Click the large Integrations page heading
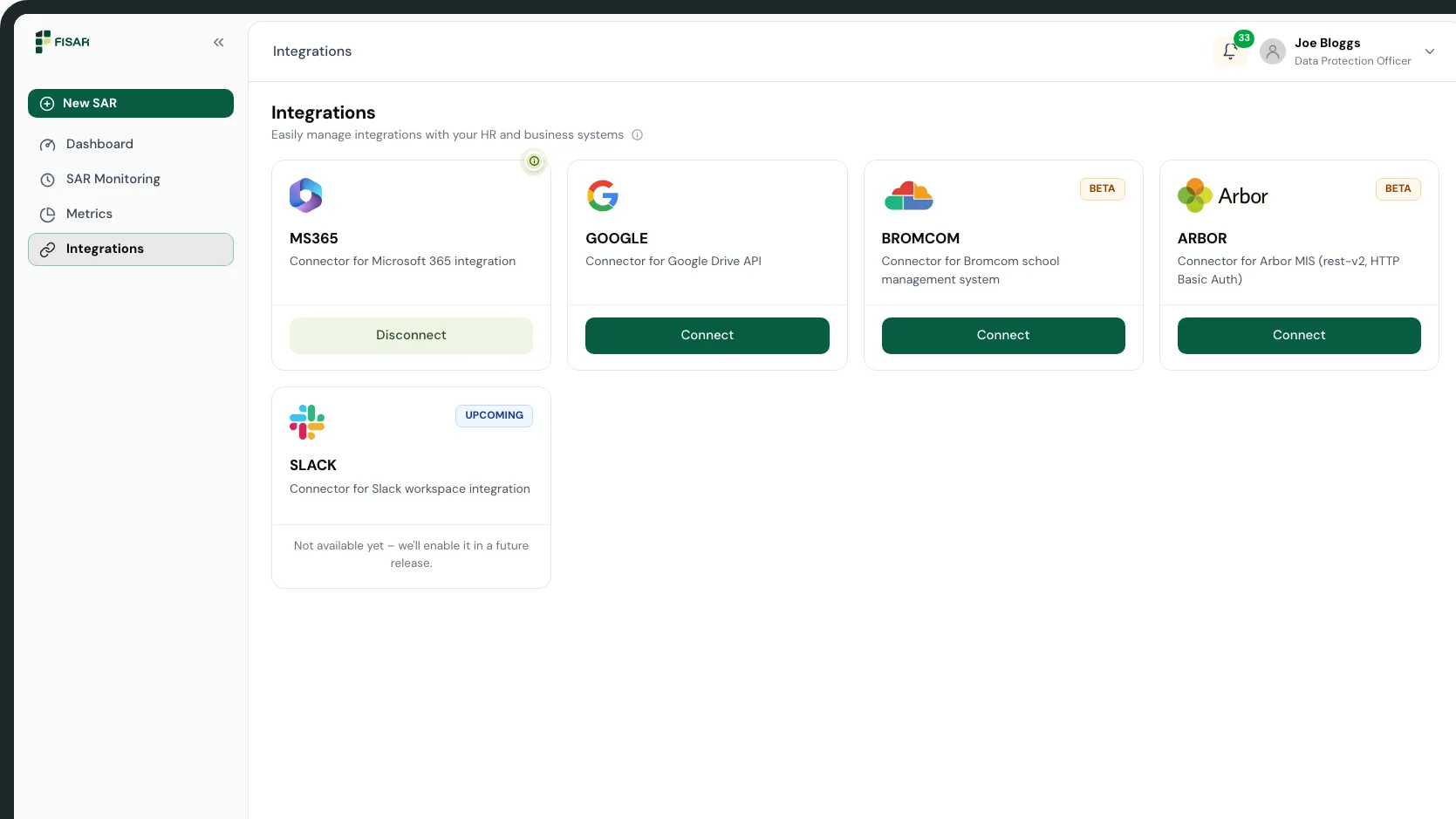The image size is (1456, 819). tap(323, 113)
